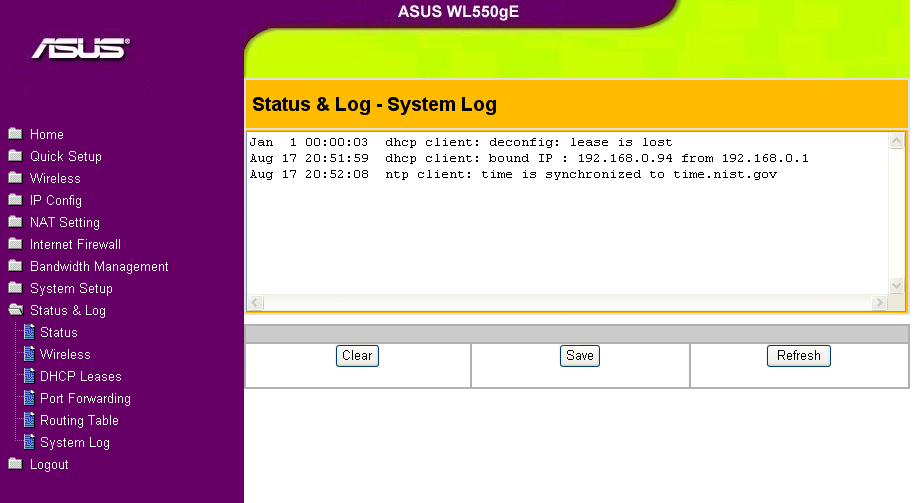Click the 'Status & Log - System Log' heading
This screenshot has height=503, width=916.
(x=374, y=105)
